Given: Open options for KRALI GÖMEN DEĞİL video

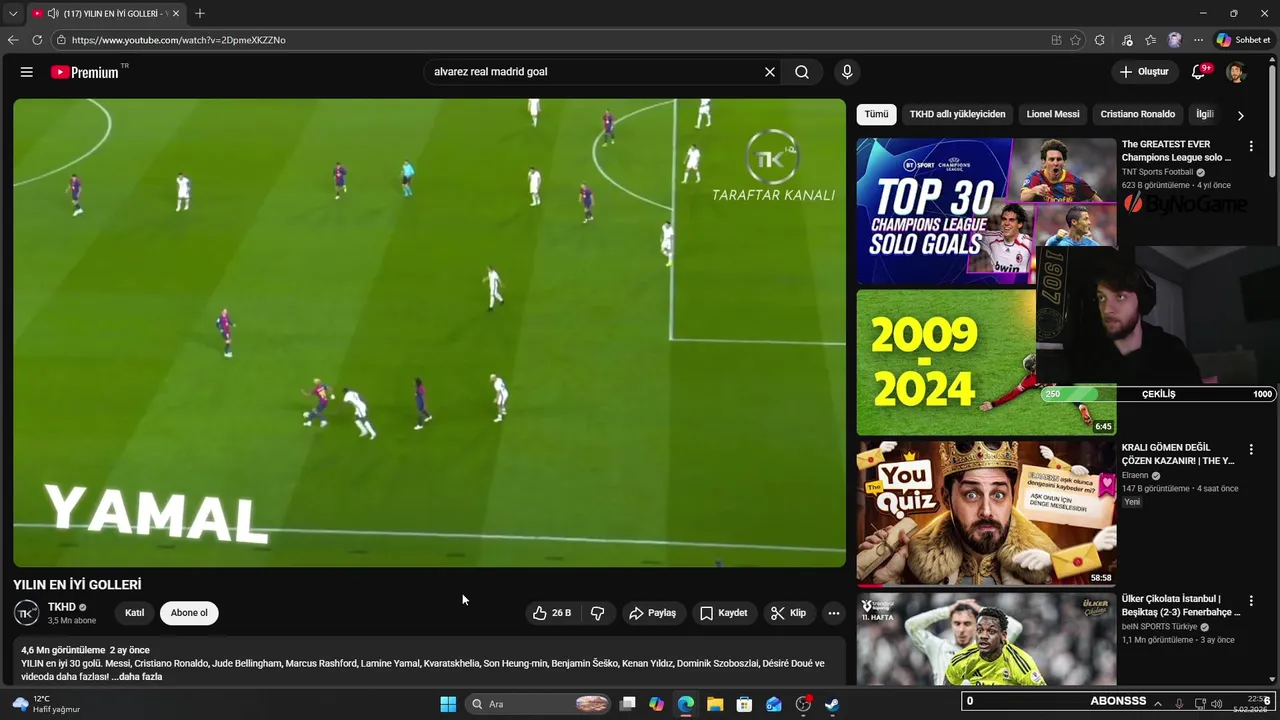Looking at the screenshot, I should pos(1250,450).
